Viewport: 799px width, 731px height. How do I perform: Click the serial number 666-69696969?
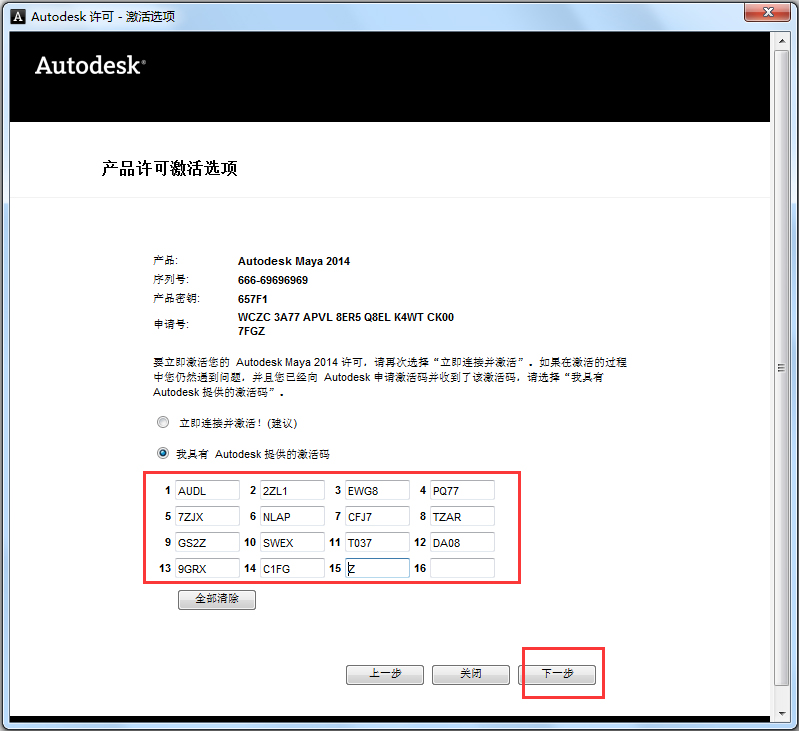[x=273, y=280]
